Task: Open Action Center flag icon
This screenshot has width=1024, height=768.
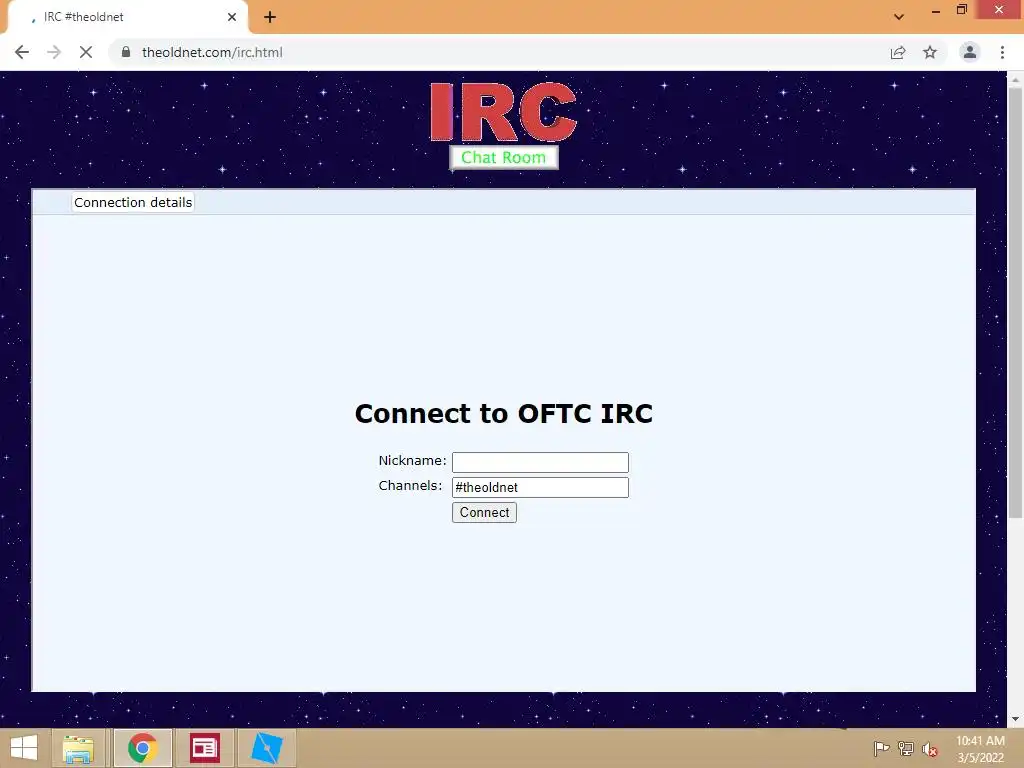Action: 881,748
